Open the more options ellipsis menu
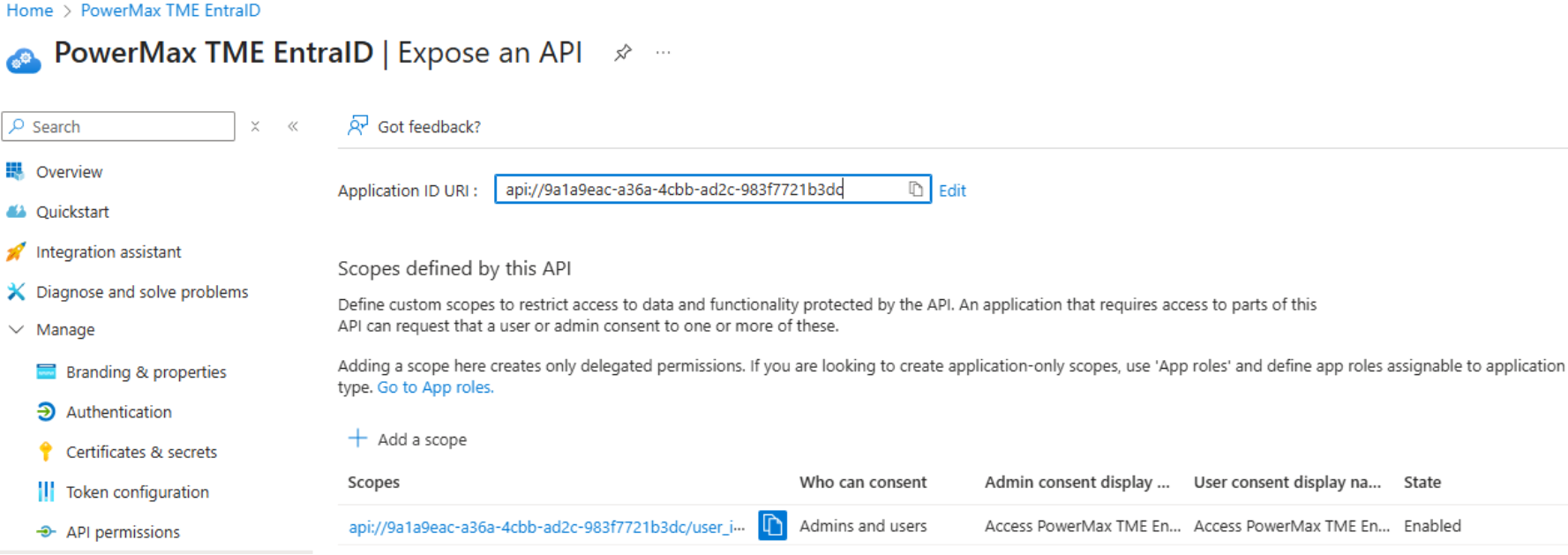 point(664,53)
